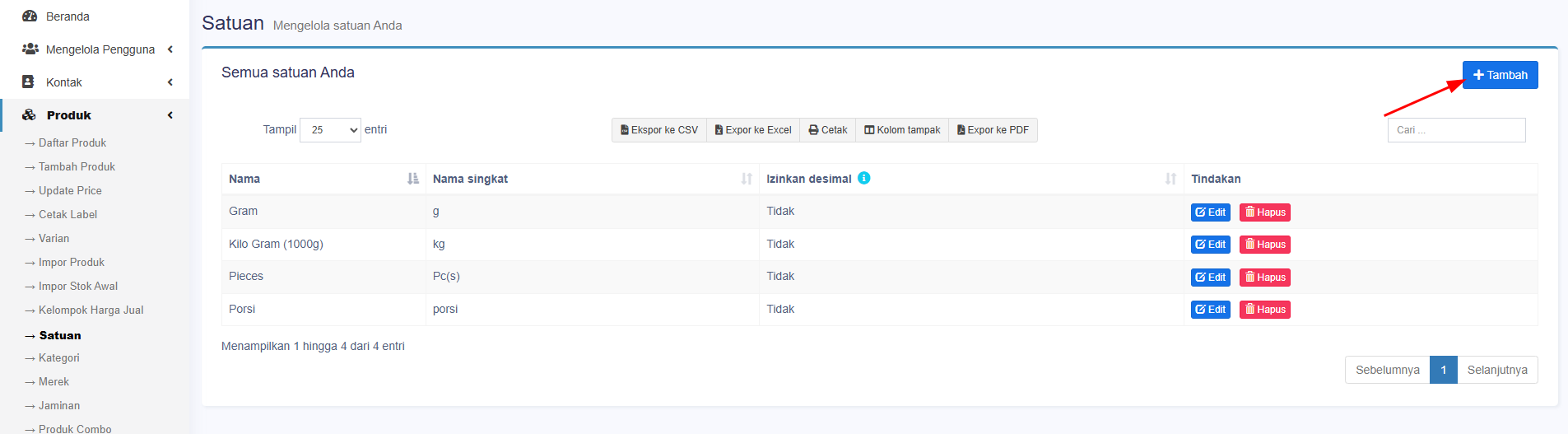Open Kategori menu item
Viewport: 1568px width, 434px height.
(58, 357)
